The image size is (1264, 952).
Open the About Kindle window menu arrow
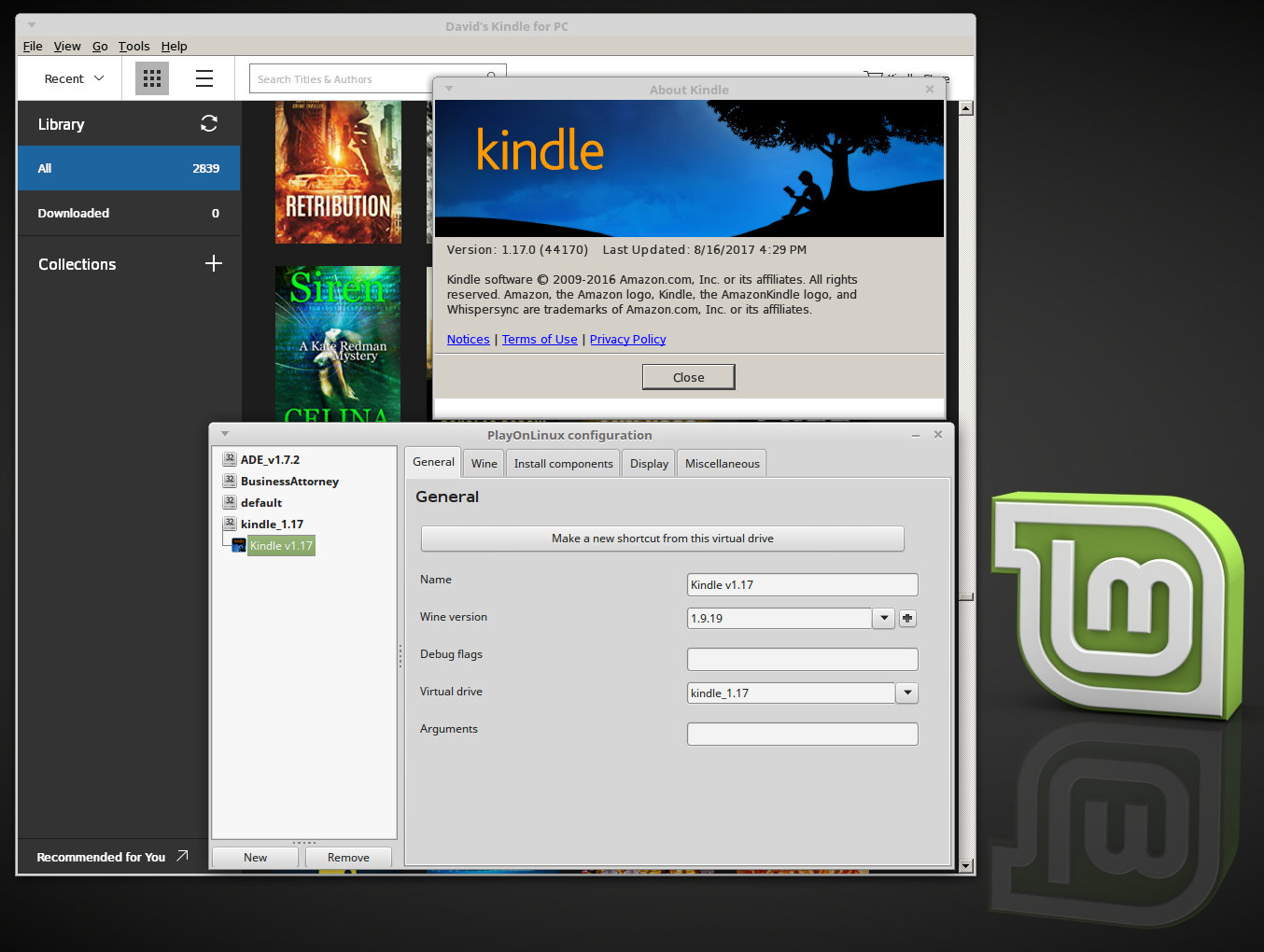[449, 89]
